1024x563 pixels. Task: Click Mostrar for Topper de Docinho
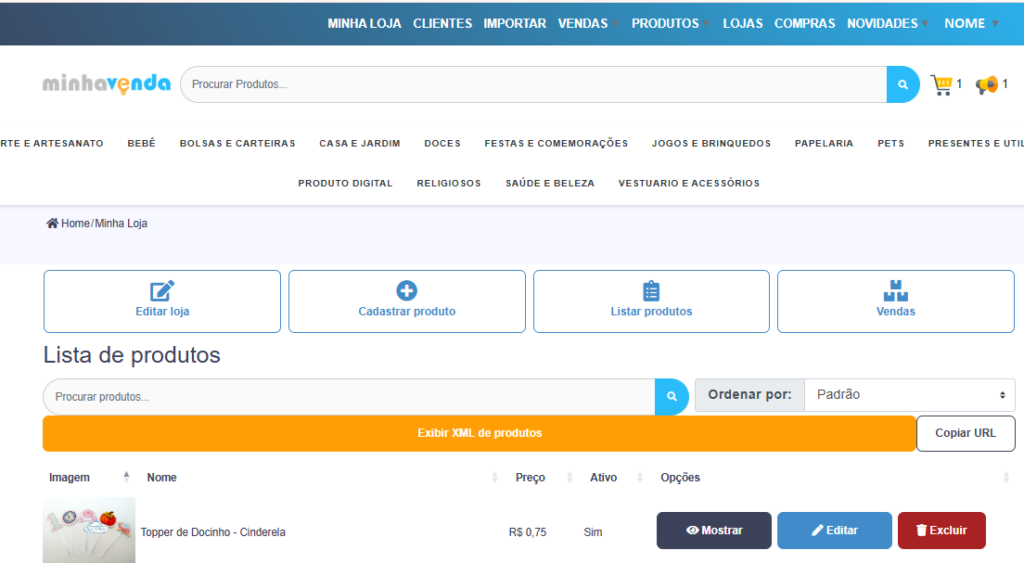714,530
